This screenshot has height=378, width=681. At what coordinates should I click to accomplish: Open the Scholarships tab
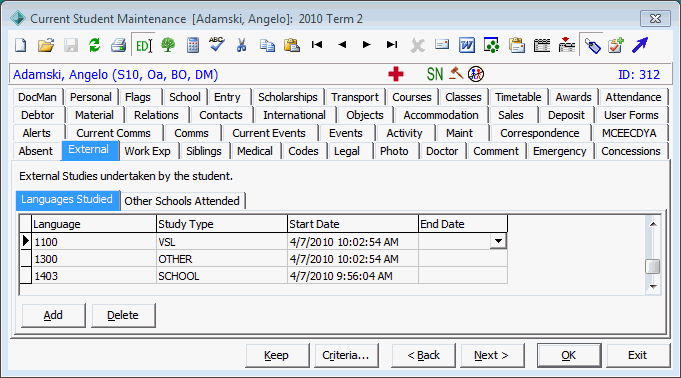pyautogui.click(x=288, y=97)
